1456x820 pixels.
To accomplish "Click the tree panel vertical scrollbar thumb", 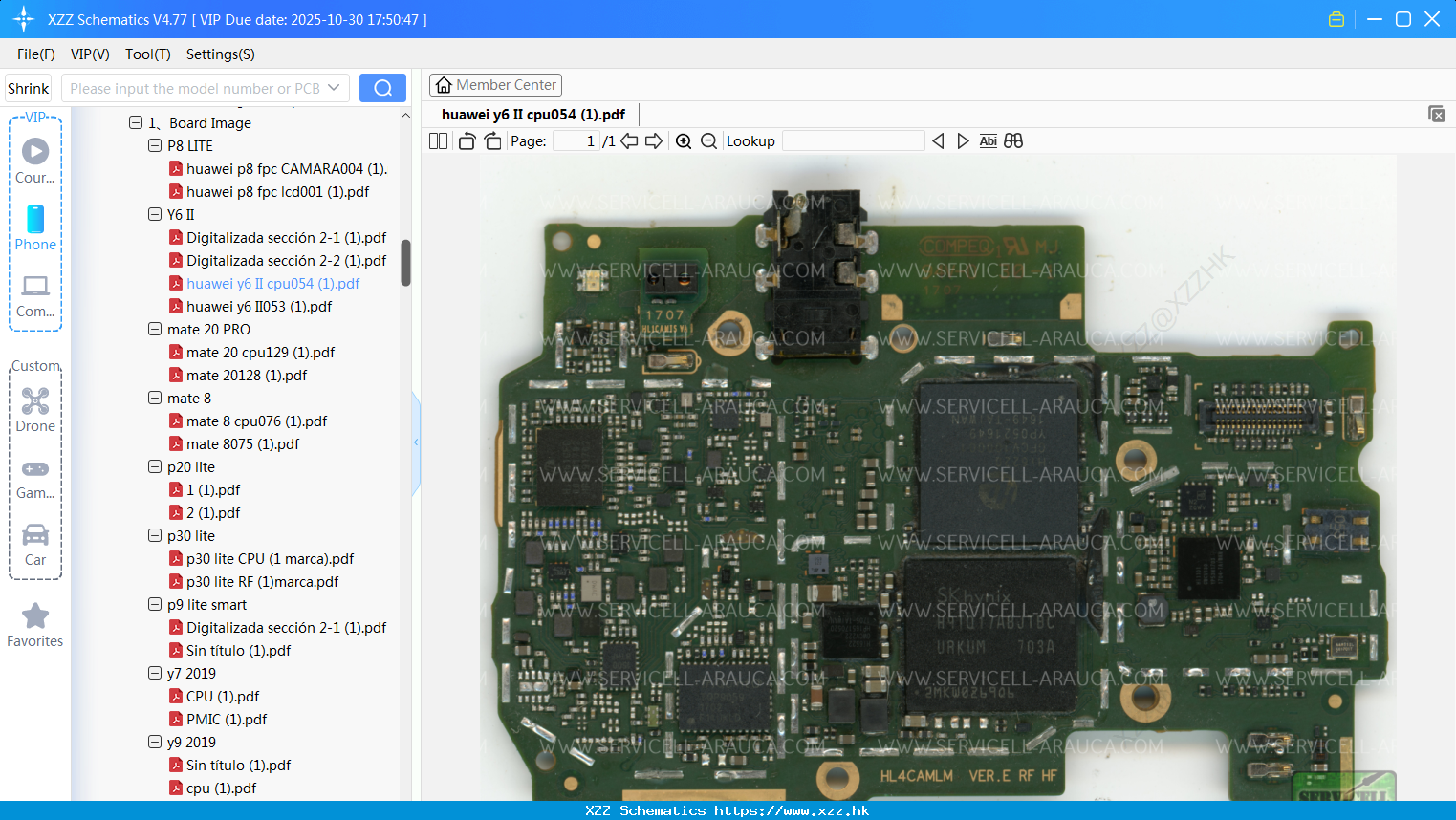I will (405, 263).
